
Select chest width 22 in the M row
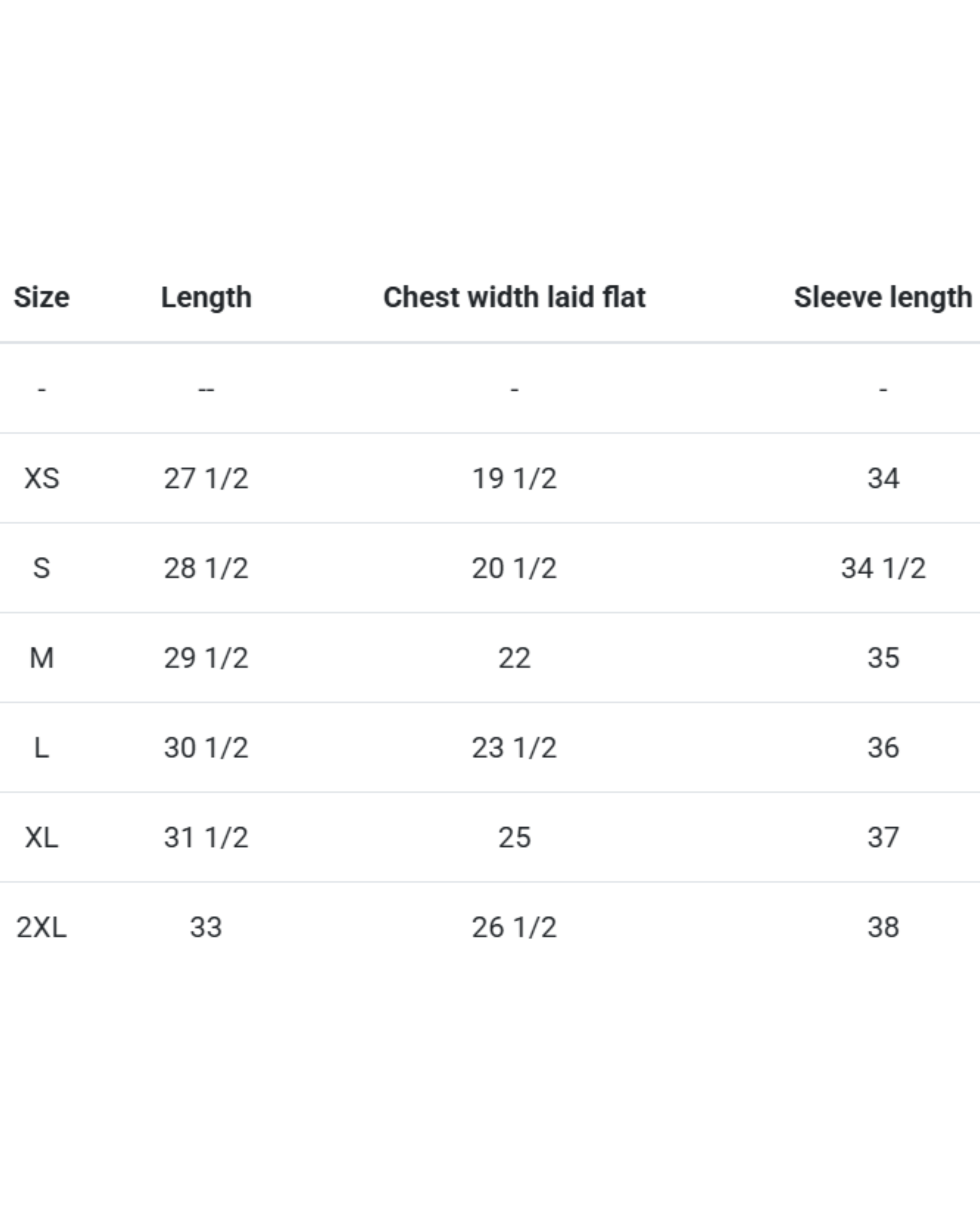514,658
